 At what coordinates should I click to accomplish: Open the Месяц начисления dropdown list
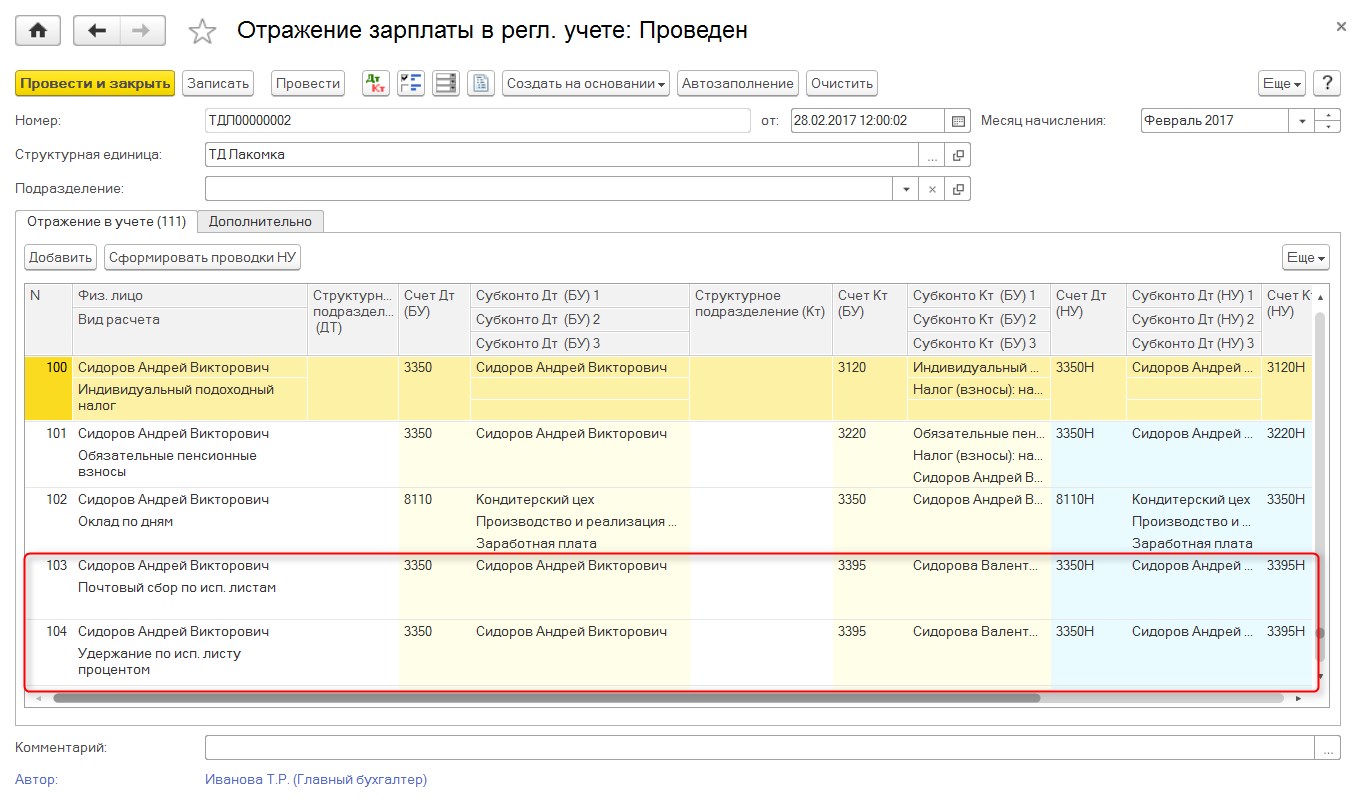pos(1302,121)
